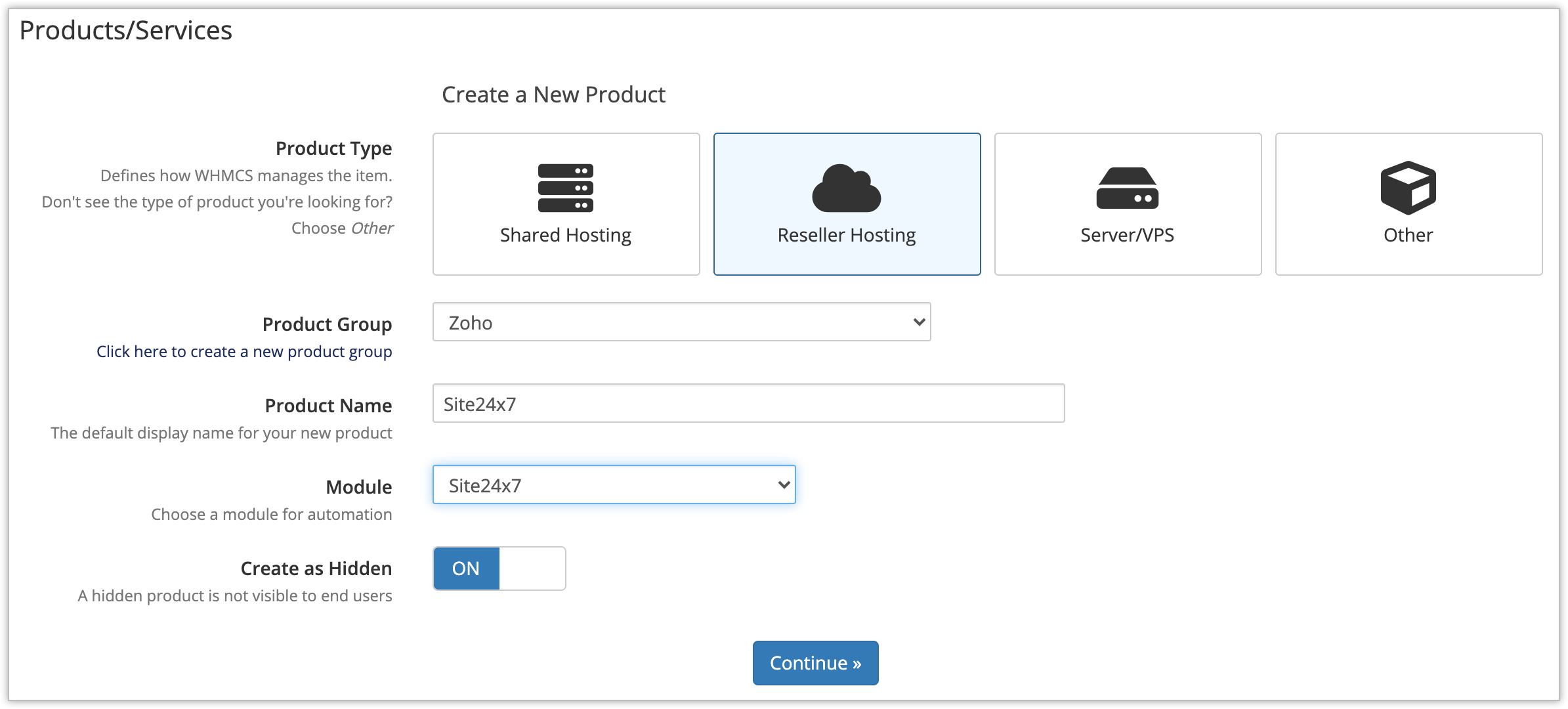Highlight the Reseller Hosting product card
The height and width of the screenshot is (709, 1568).
847,204
